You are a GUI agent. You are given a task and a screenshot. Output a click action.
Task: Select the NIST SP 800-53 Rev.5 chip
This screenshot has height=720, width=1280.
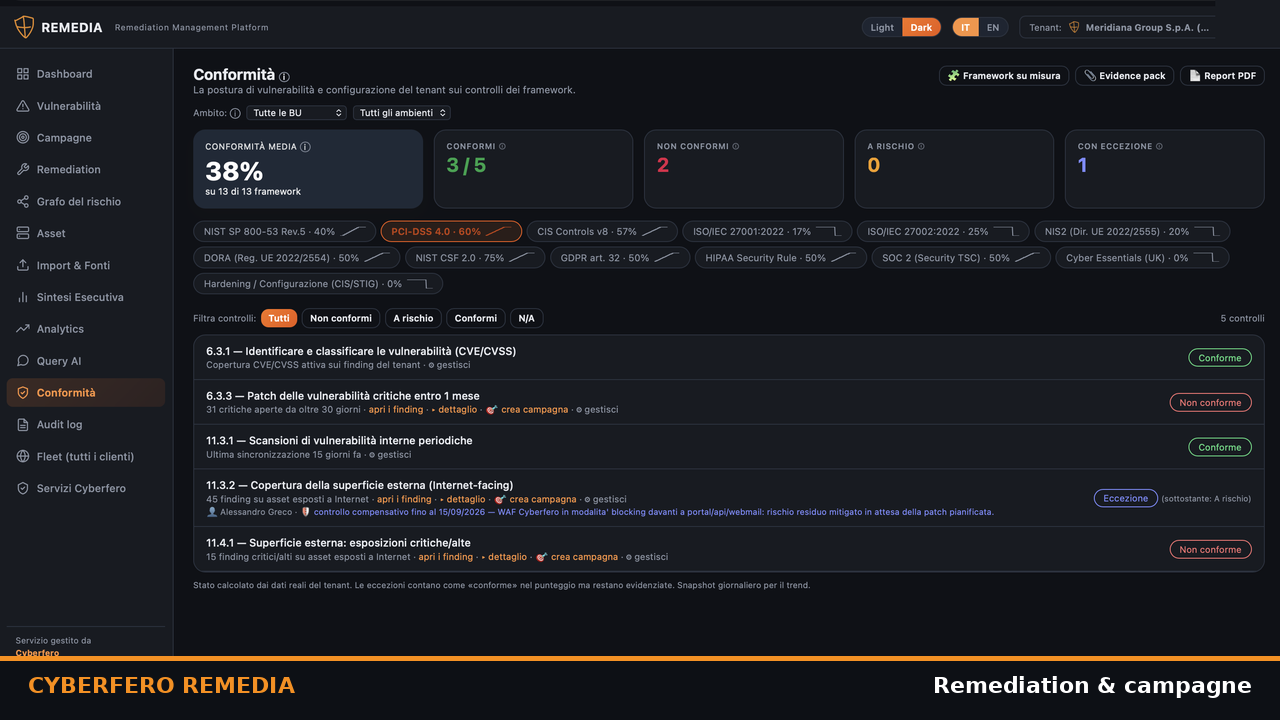(x=285, y=231)
